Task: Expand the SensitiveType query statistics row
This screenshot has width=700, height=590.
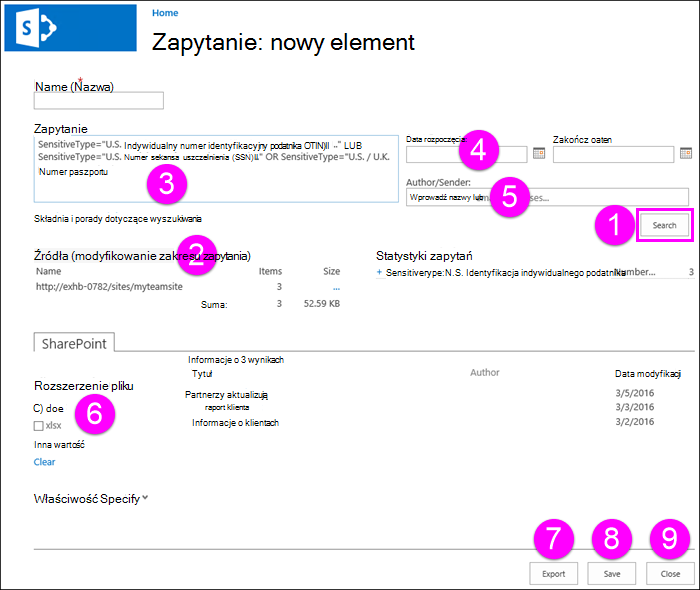Action: (379, 272)
